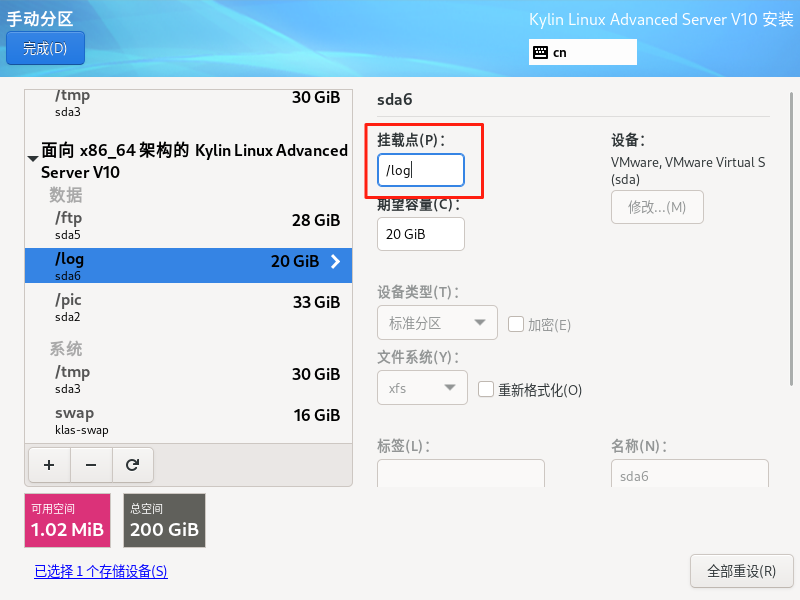Click the VMware Virtual S (sda) device text
This screenshot has height=600, width=800.
click(x=688, y=170)
